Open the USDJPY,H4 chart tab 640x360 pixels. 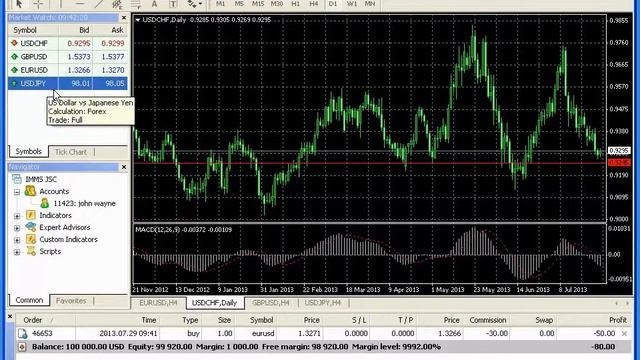322,303
